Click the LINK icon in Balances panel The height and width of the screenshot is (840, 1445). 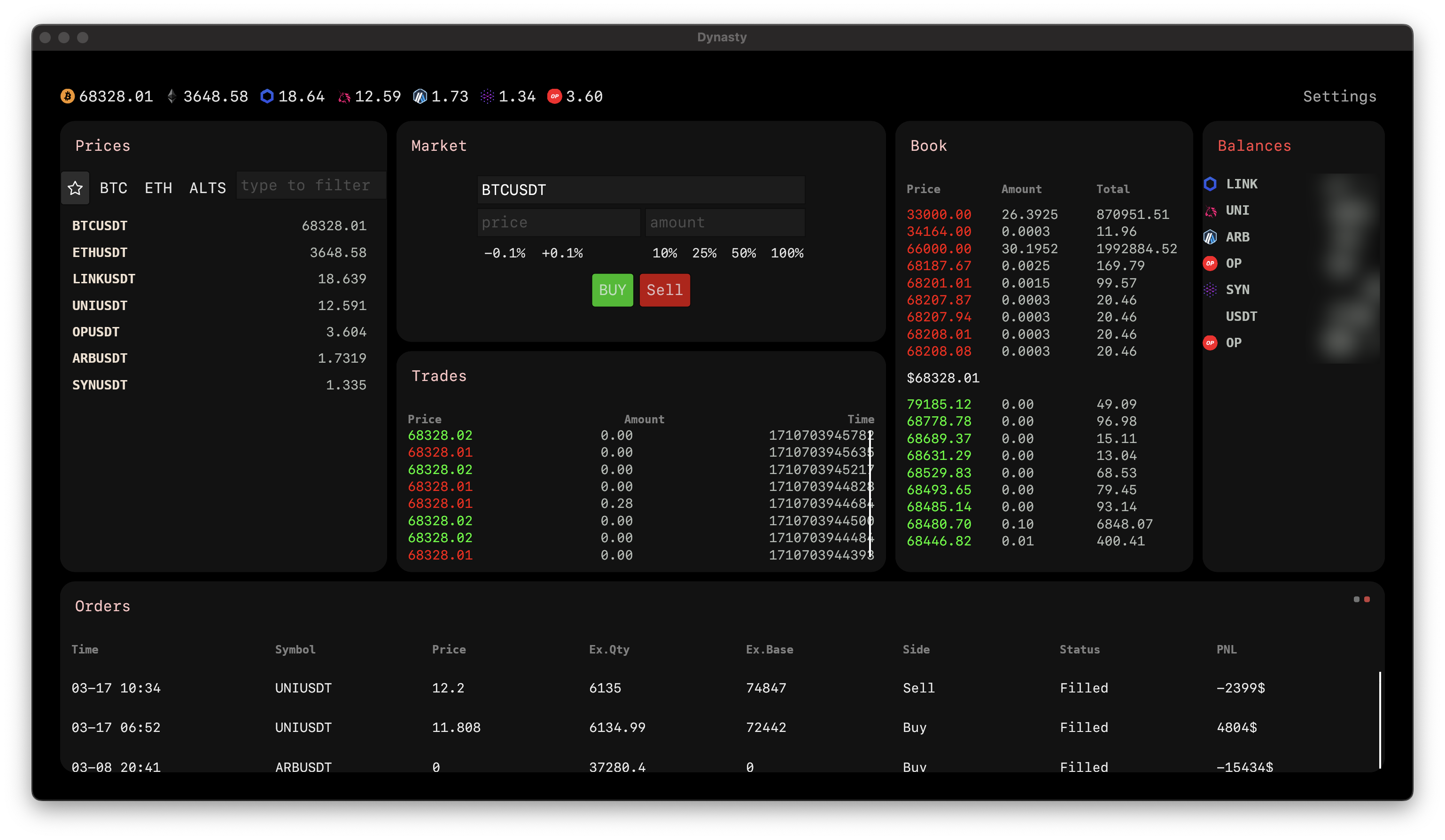[x=1210, y=184]
